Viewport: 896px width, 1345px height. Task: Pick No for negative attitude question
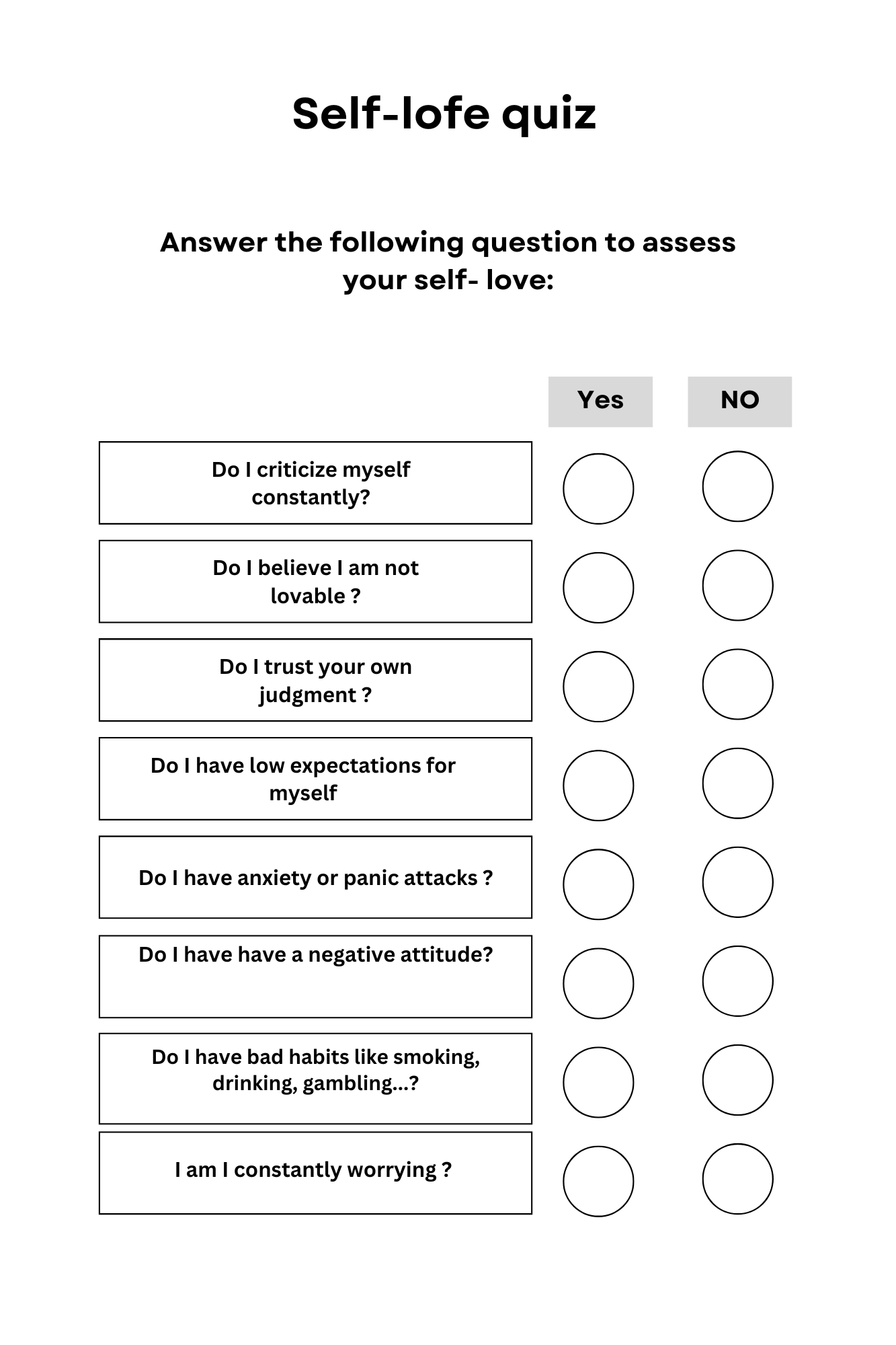pyautogui.click(x=737, y=981)
